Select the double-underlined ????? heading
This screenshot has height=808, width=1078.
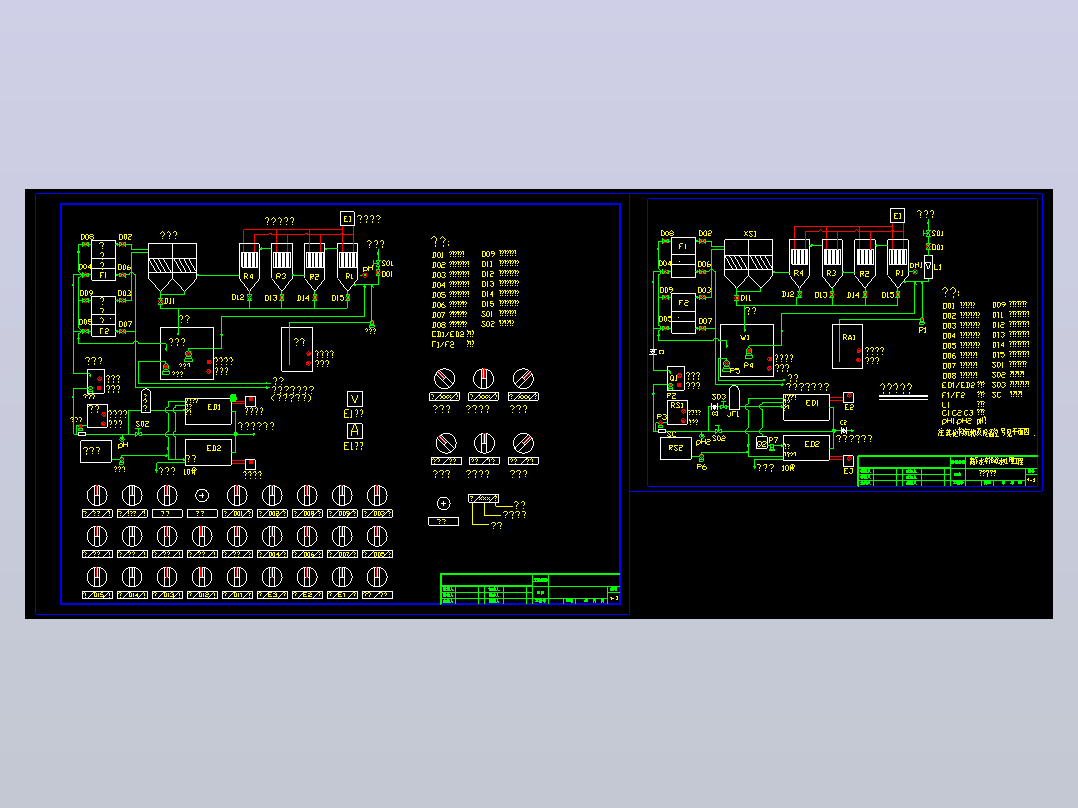point(903,391)
